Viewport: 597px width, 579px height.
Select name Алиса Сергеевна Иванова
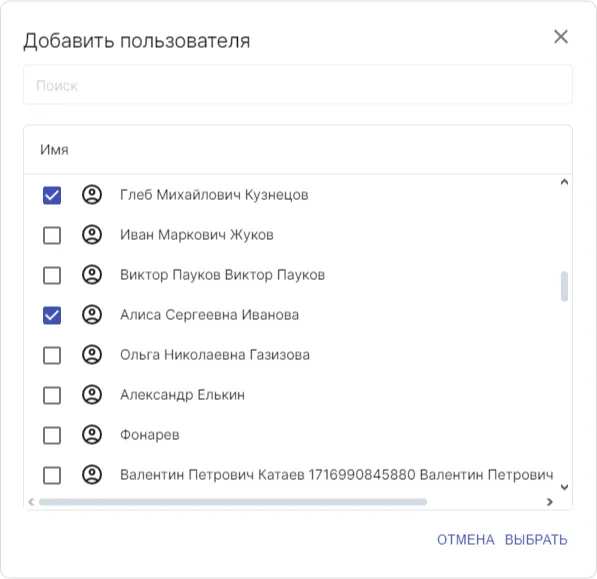[209, 315]
